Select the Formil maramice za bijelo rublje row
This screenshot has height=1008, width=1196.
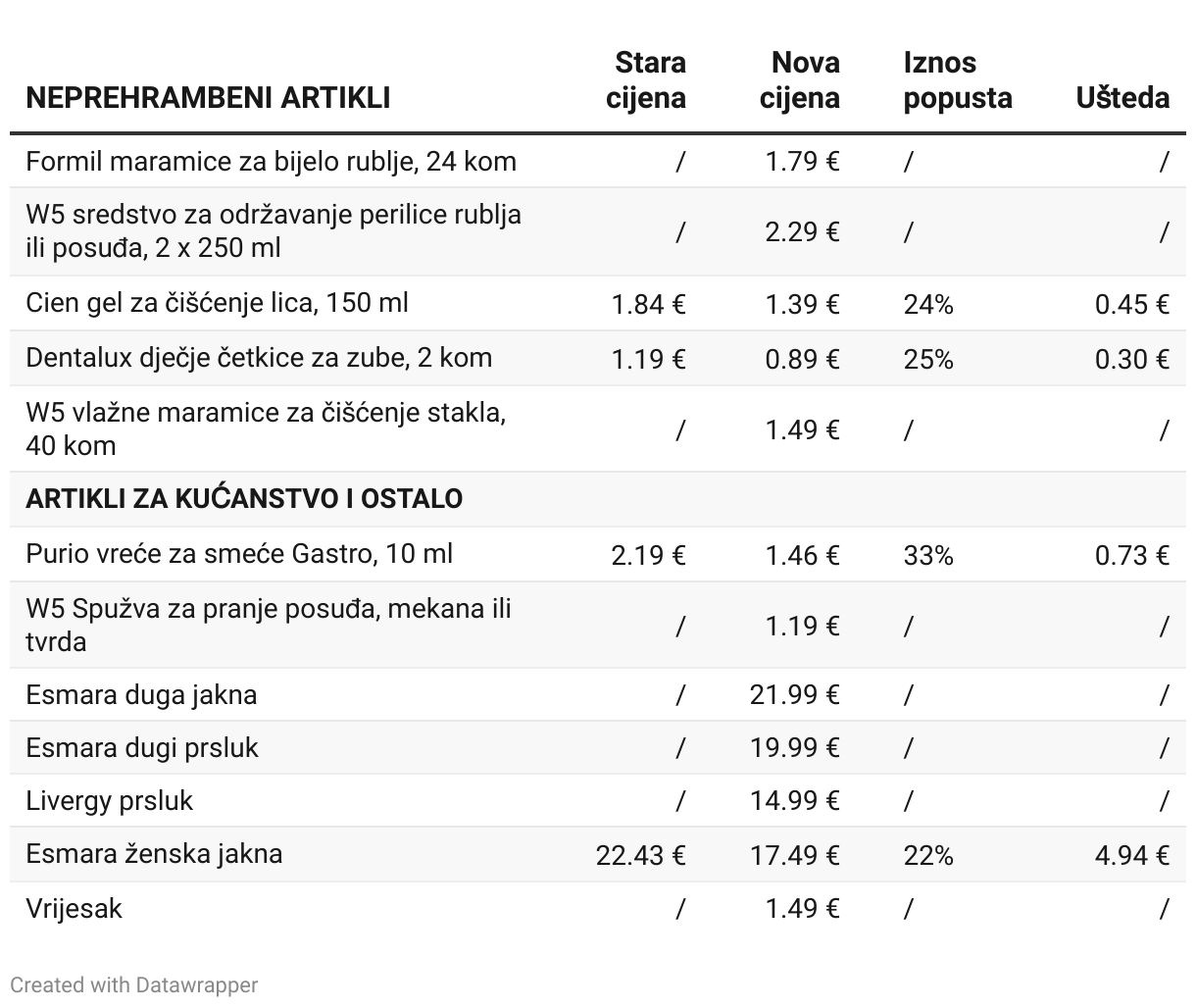598,161
